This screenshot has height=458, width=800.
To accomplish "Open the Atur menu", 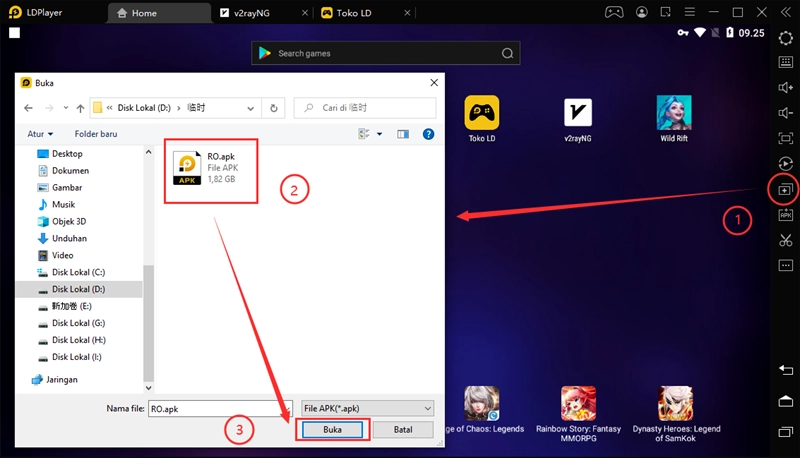I will [40, 134].
